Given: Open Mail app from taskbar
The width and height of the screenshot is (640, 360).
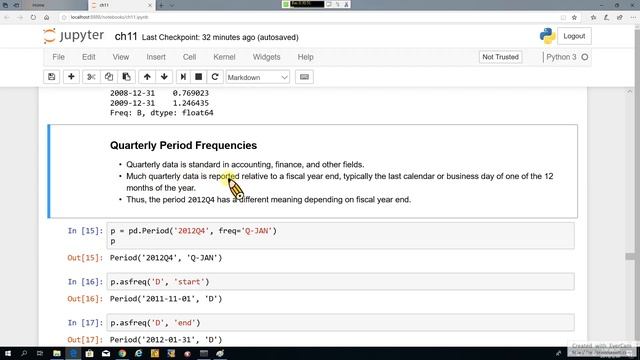Looking at the screenshot, I should pos(106,353).
